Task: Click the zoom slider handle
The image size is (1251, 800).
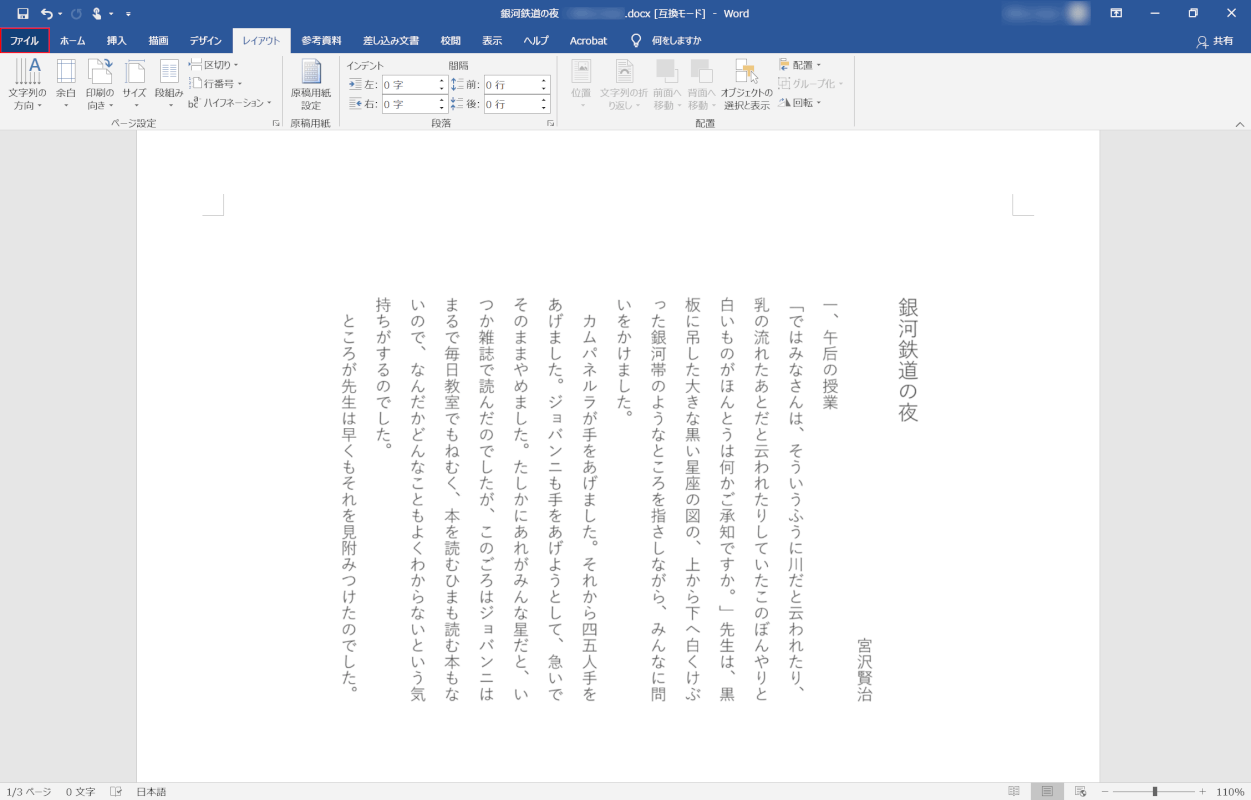Action: (x=1154, y=791)
